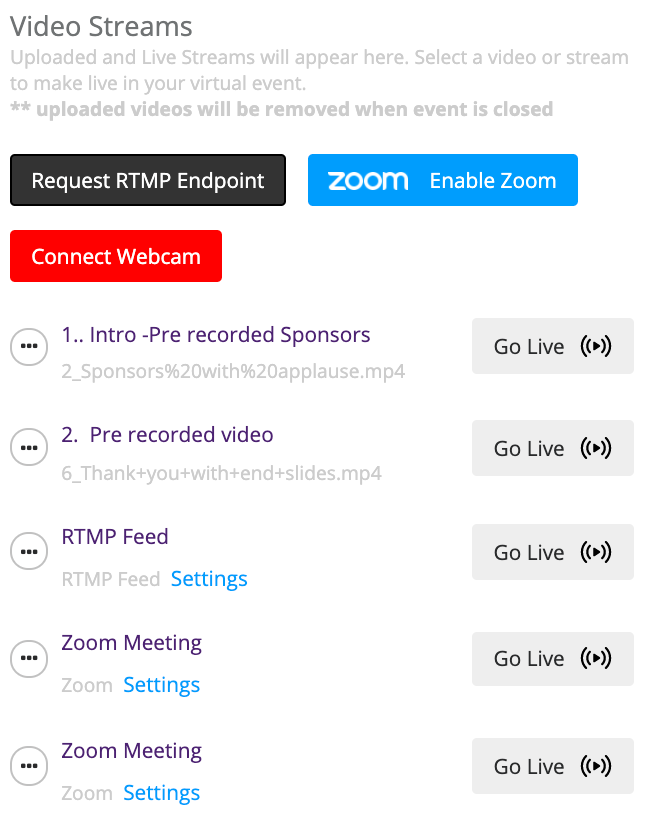Viewport: 656px width, 830px height.
Task: Open Settings for first Zoom Meeting
Action: pyautogui.click(x=161, y=685)
